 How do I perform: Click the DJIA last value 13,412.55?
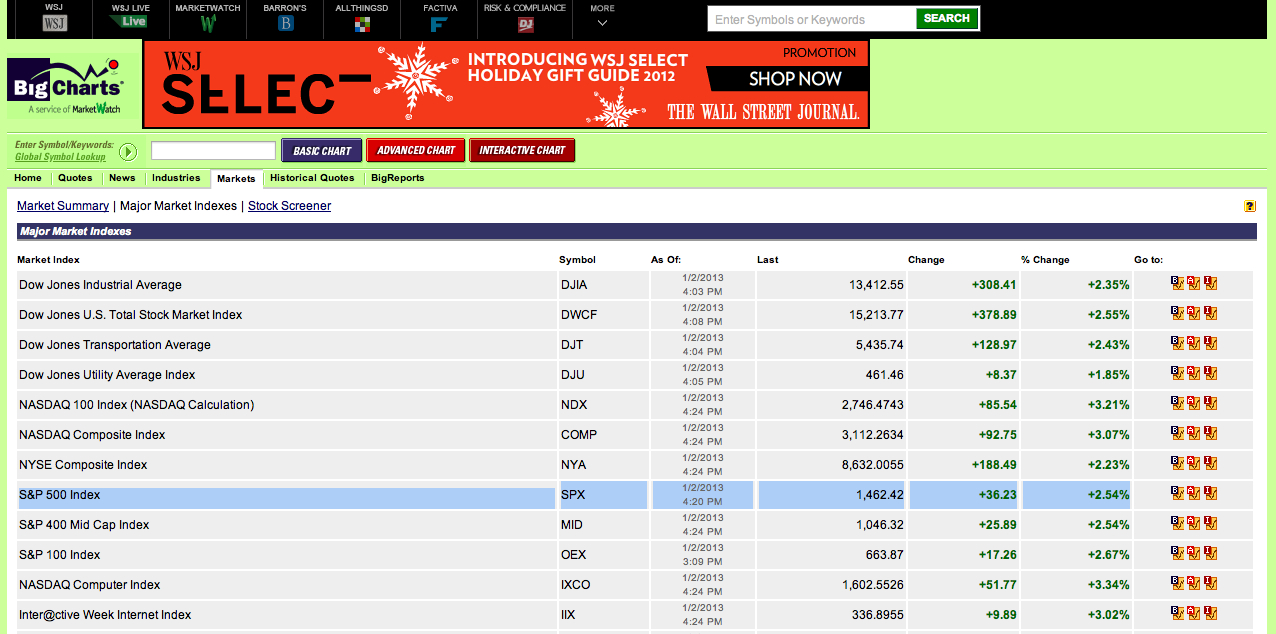(876, 285)
